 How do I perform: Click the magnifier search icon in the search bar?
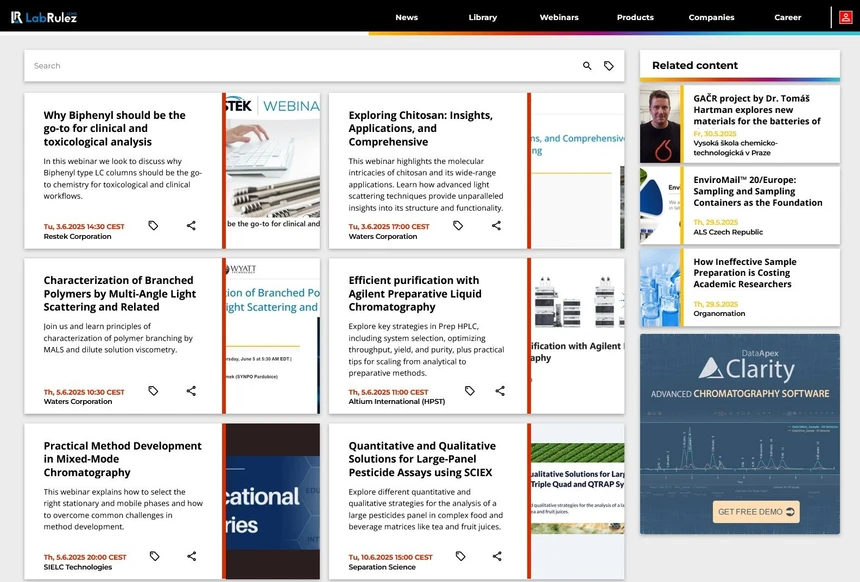tap(588, 65)
